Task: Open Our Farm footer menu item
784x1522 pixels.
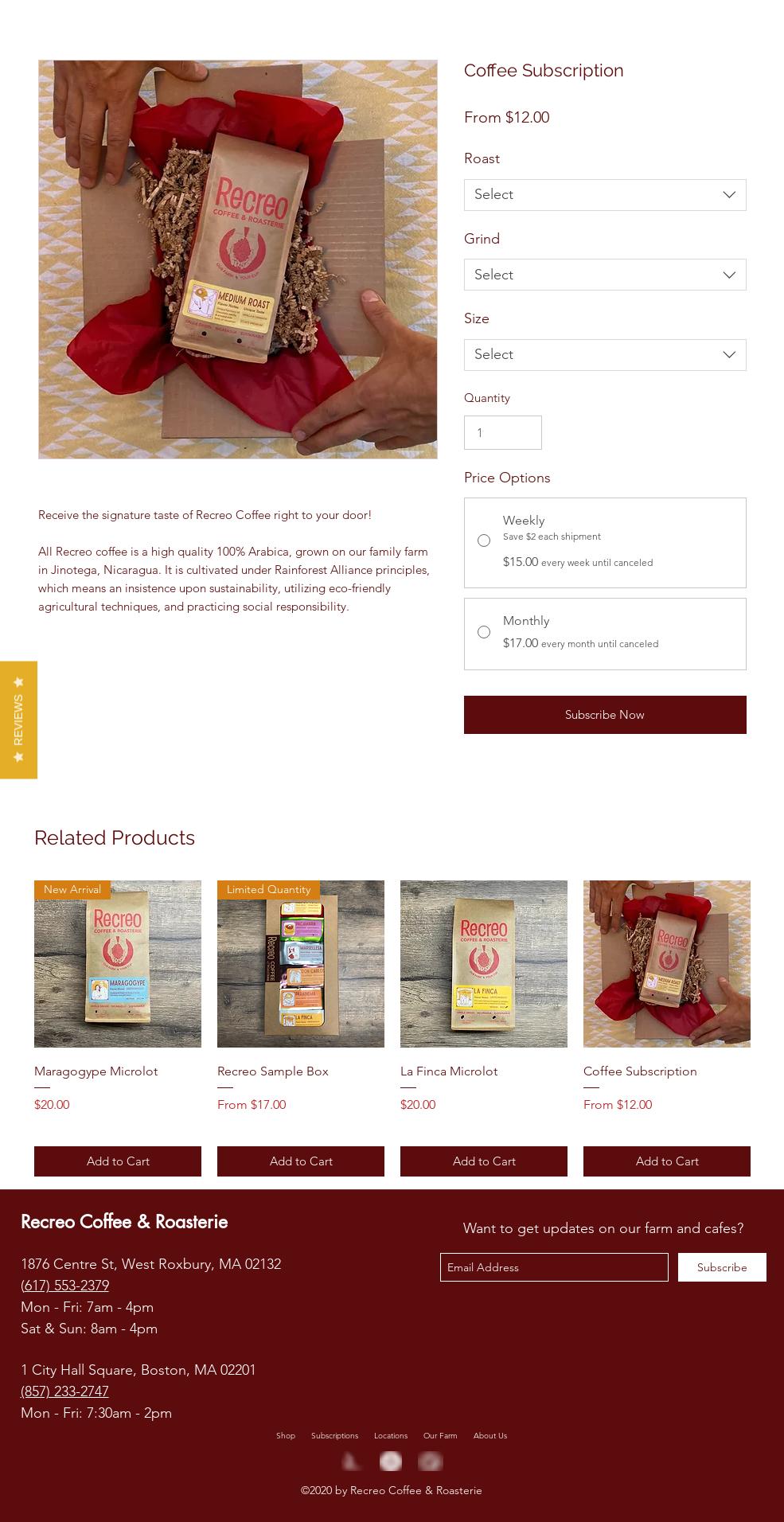Action: click(x=440, y=1435)
